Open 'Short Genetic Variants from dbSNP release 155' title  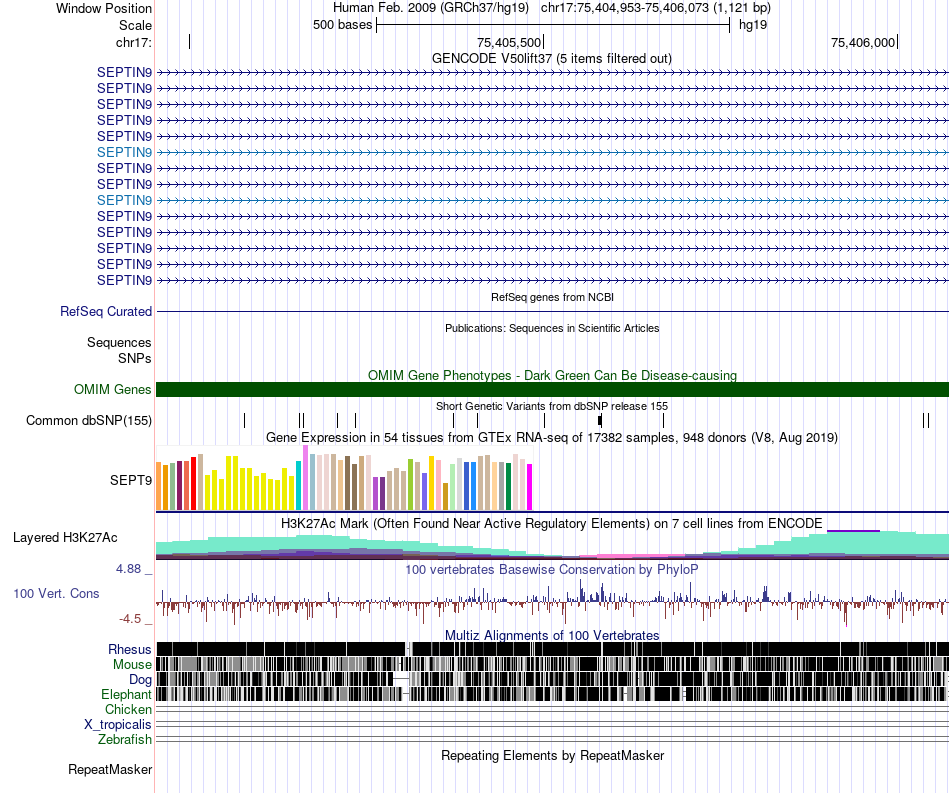552,406
